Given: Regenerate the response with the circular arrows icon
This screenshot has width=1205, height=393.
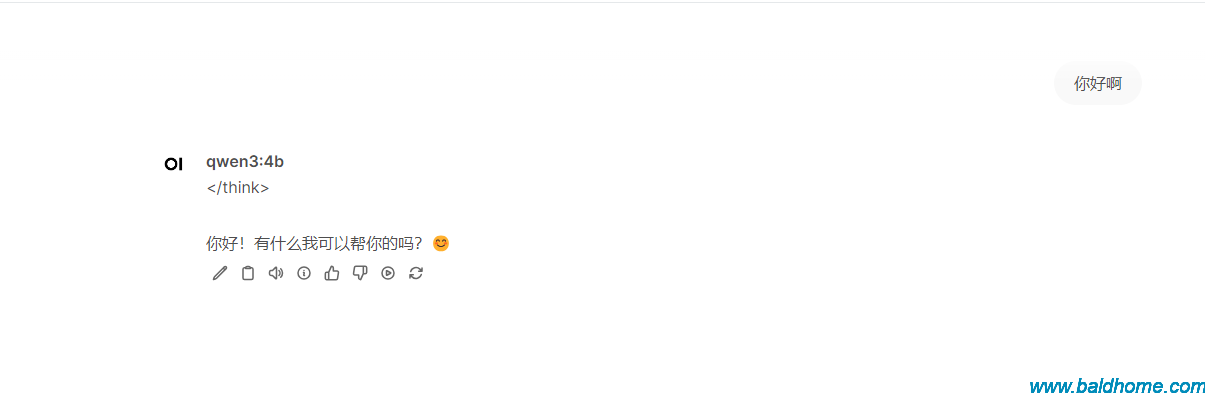Looking at the screenshot, I should (x=416, y=273).
